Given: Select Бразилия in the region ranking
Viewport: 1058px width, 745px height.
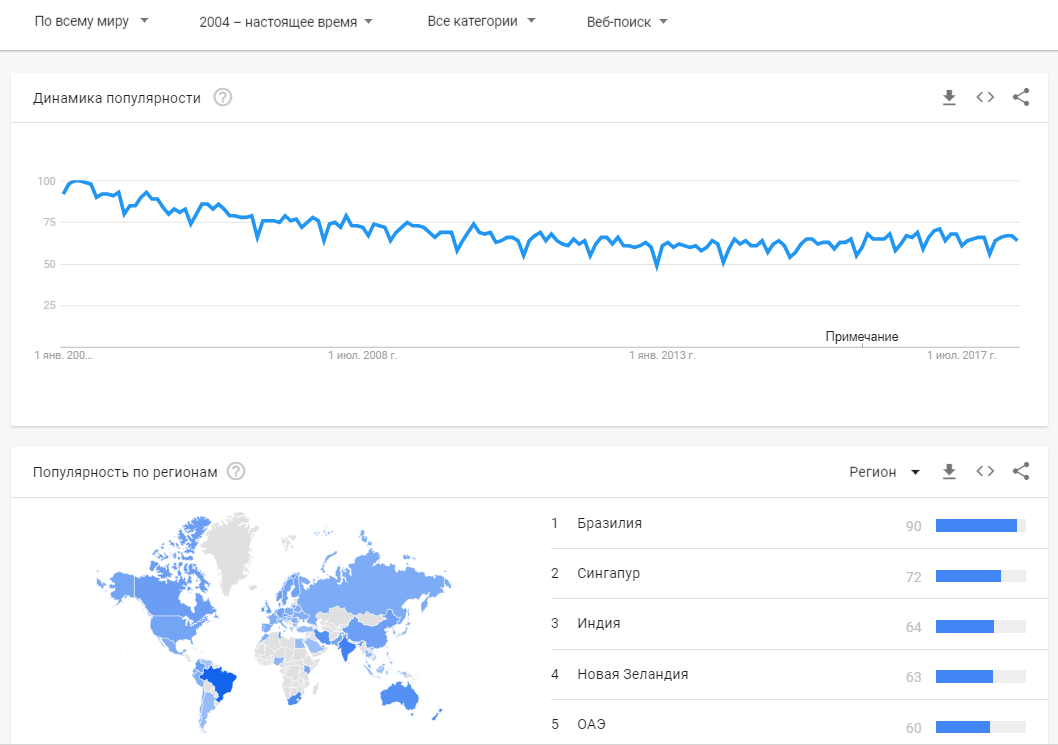Looking at the screenshot, I should point(609,523).
